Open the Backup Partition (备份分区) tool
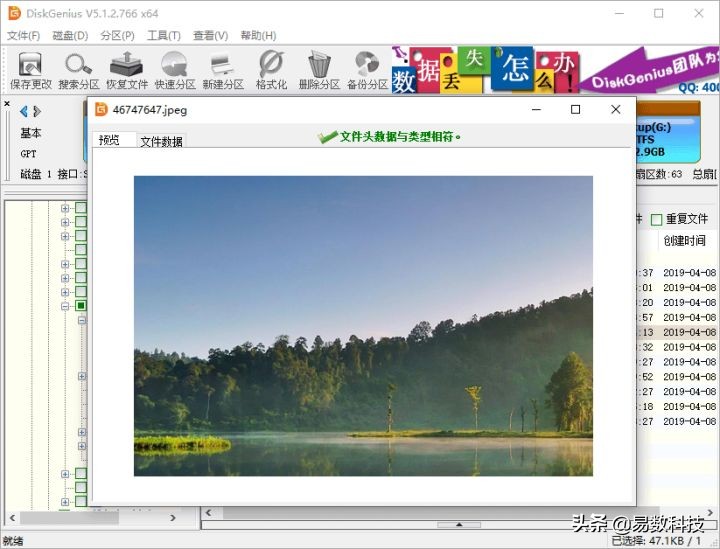720x549 pixels. [367, 70]
